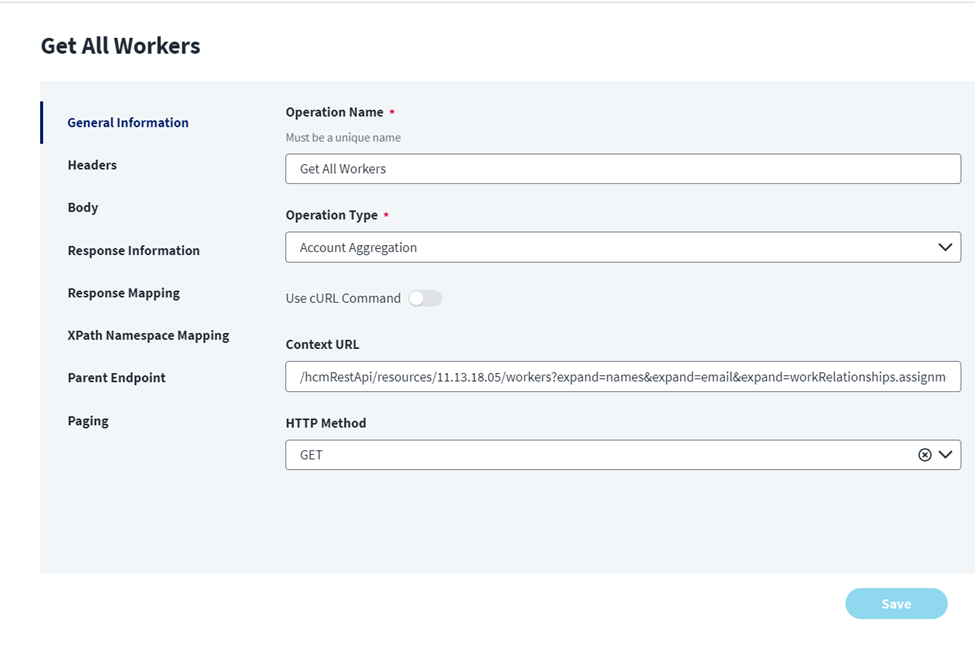
Task: Open the Response Information section
Action: [x=134, y=251]
